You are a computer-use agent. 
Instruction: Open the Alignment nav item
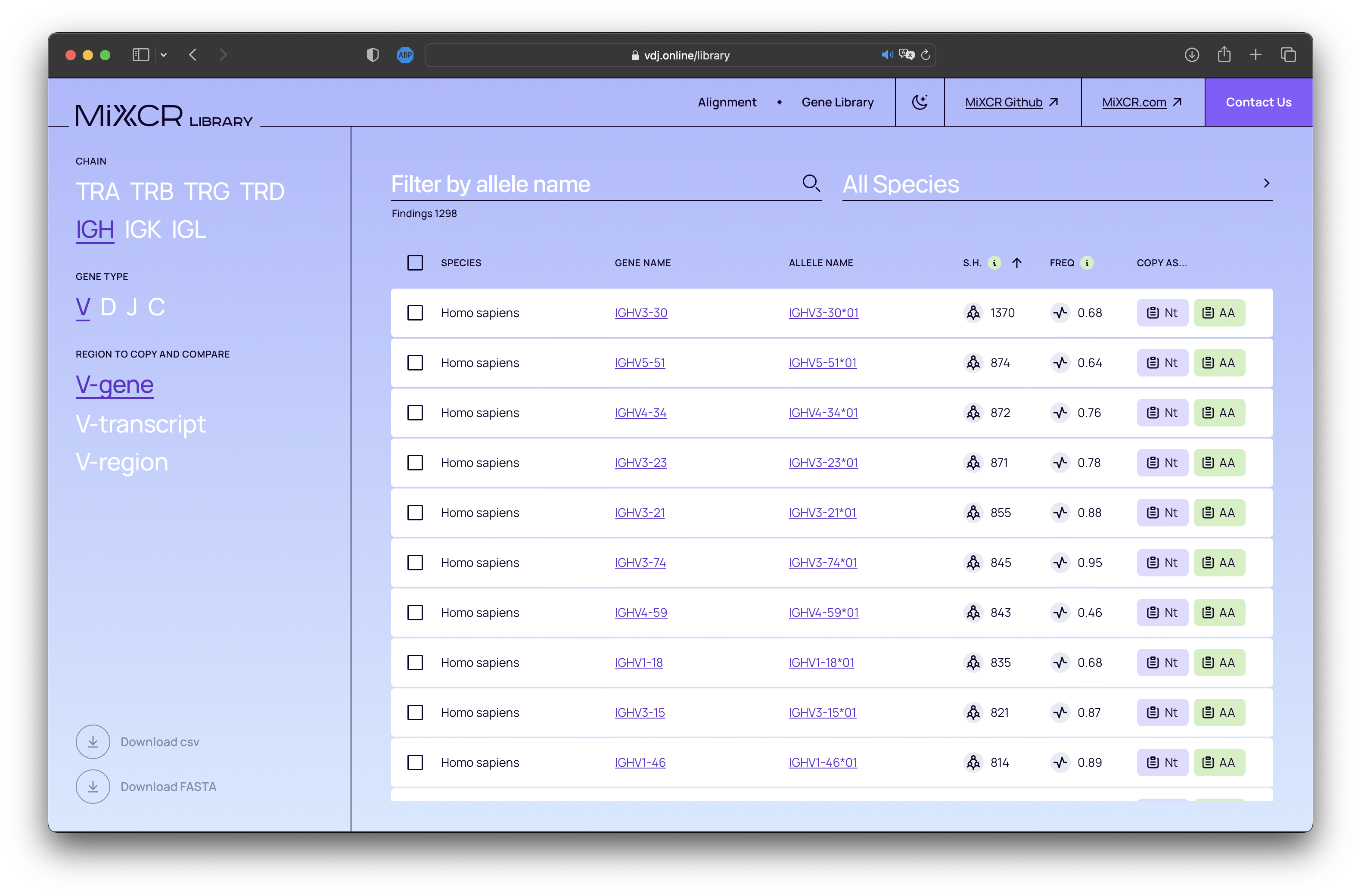pyautogui.click(x=727, y=103)
